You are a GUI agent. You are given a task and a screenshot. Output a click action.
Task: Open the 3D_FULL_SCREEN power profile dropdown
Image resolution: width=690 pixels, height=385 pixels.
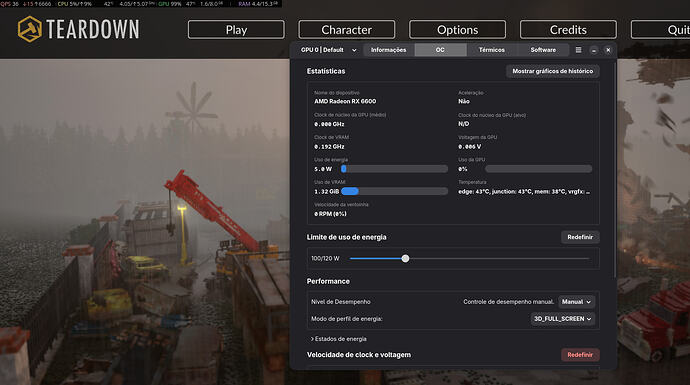click(562, 319)
